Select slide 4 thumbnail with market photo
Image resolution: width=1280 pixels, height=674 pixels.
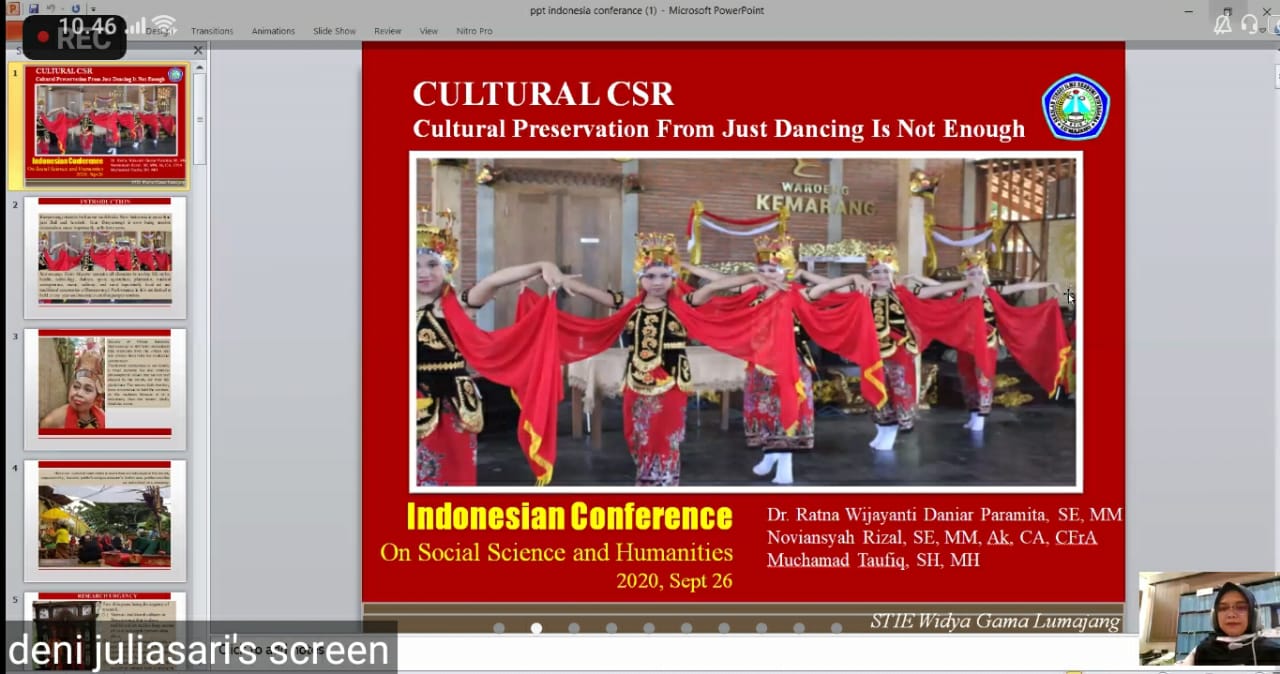pos(105,521)
